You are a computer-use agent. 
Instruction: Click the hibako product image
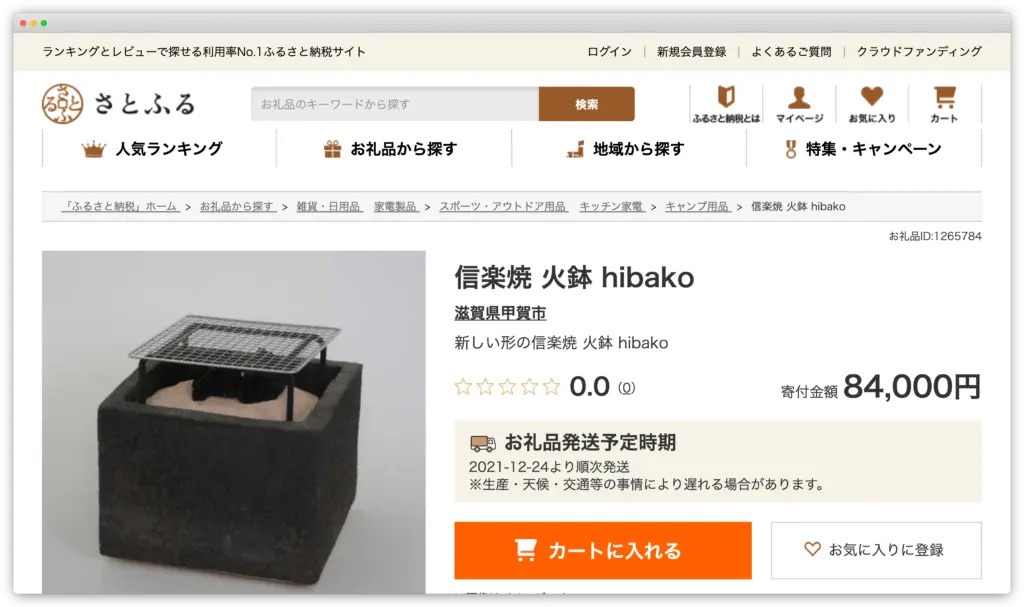pos(234,422)
